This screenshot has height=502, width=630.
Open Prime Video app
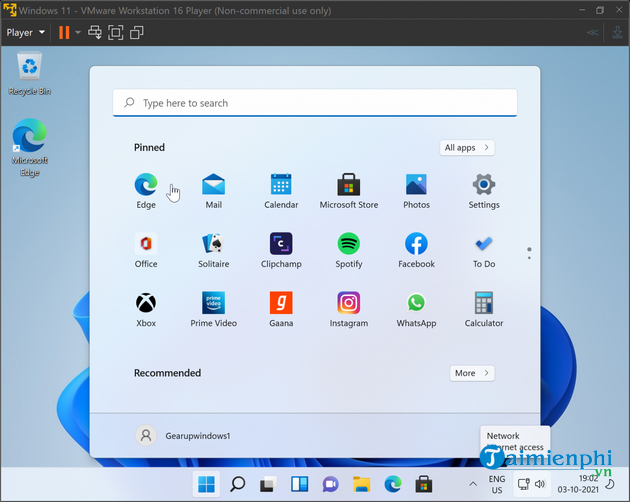click(x=213, y=309)
